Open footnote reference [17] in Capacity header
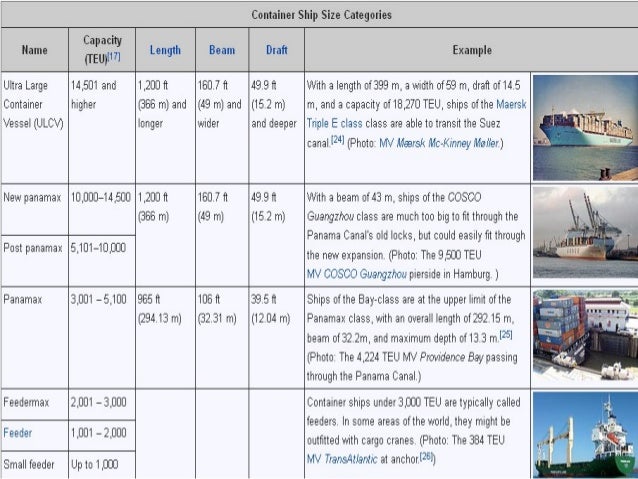638x479 pixels. pyautogui.click(x=114, y=57)
